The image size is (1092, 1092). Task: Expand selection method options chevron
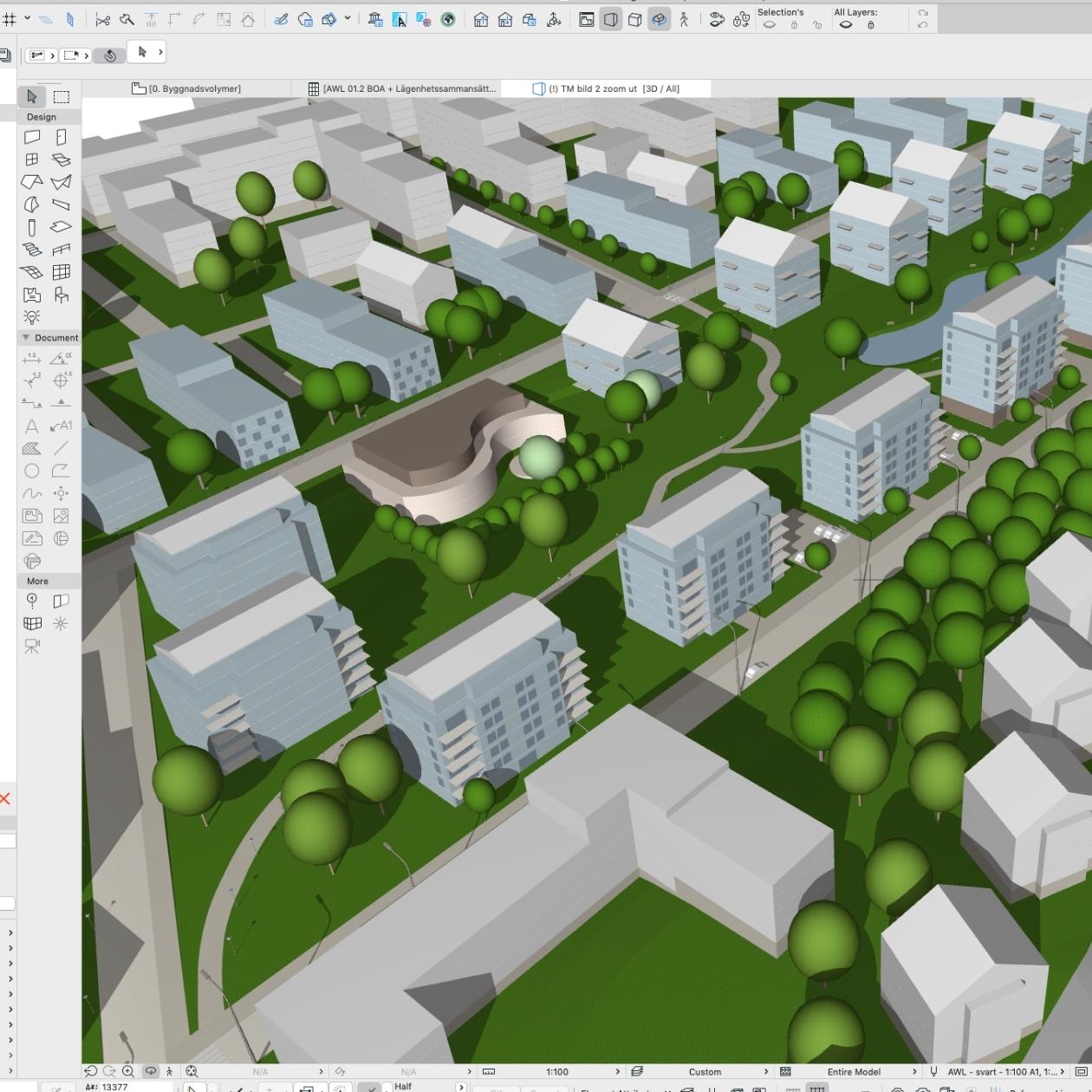(x=53, y=55)
